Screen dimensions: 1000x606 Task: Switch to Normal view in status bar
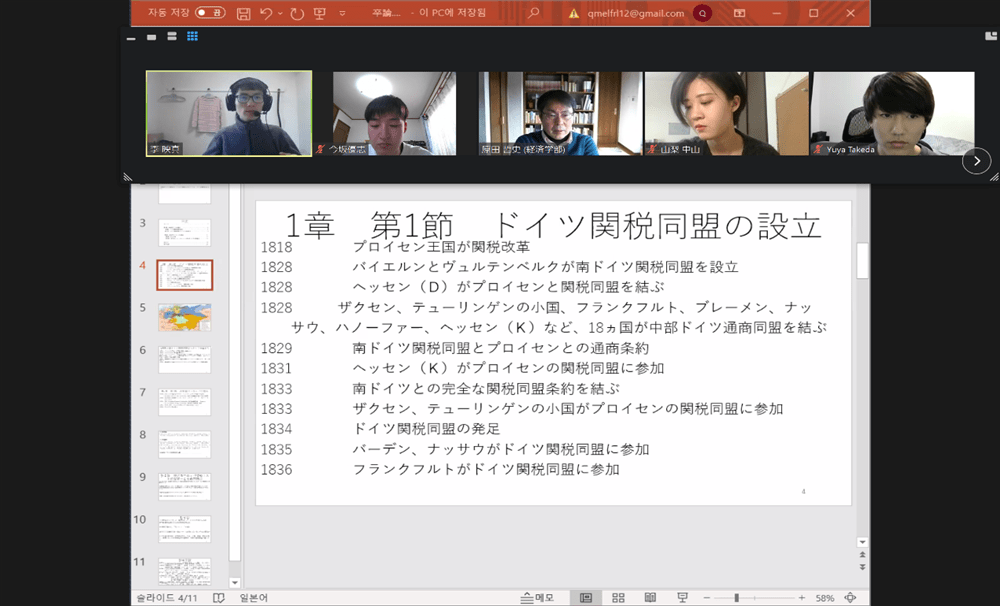pyautogui.click(x=586, y=597)
